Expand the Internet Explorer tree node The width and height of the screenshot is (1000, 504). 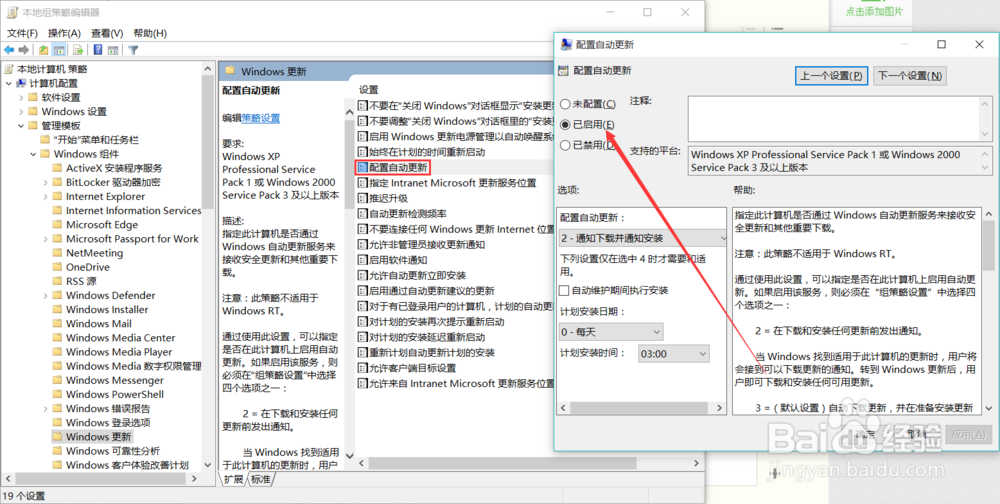click(x=45, y=196)
